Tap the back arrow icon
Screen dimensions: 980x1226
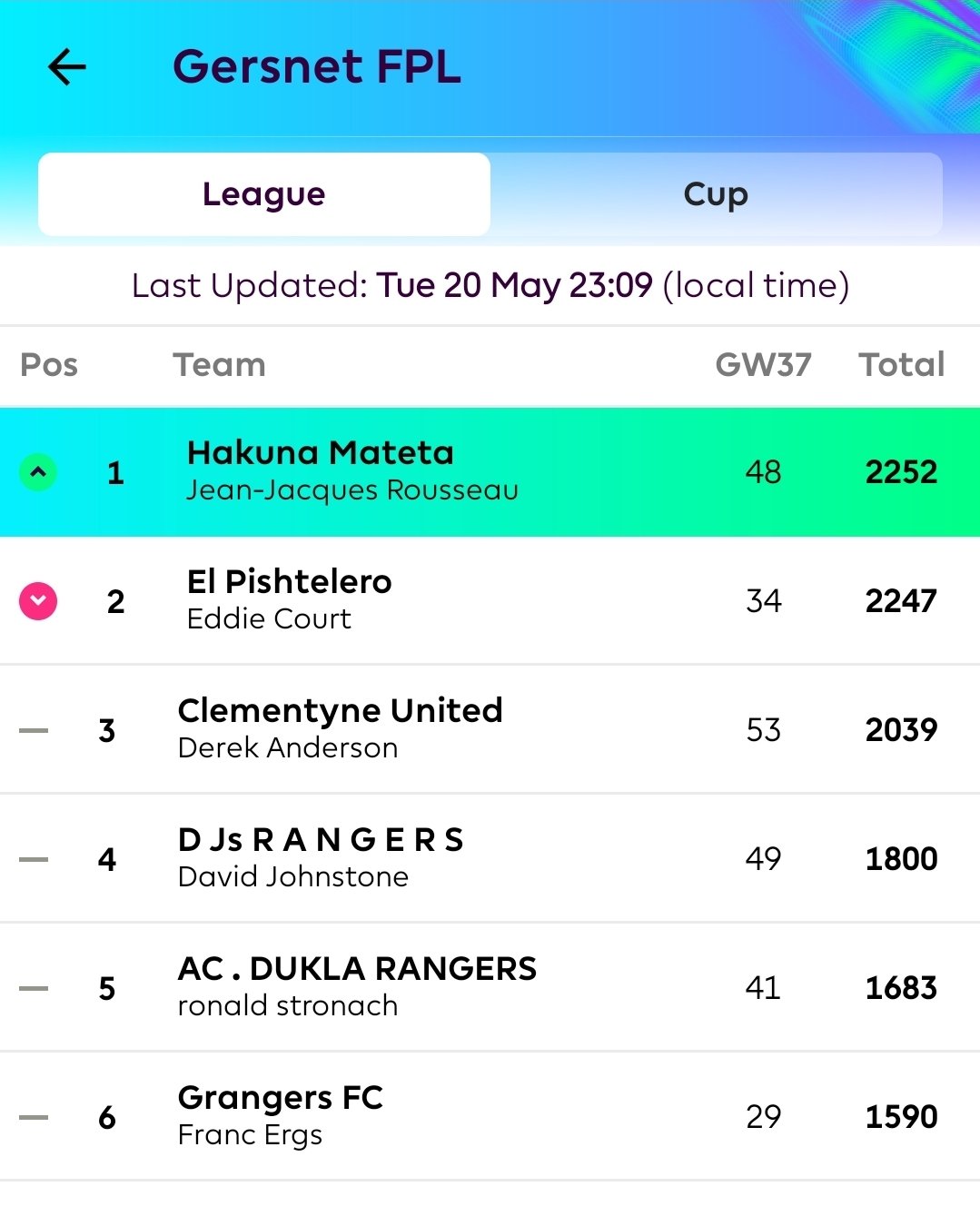pos(67,66)
